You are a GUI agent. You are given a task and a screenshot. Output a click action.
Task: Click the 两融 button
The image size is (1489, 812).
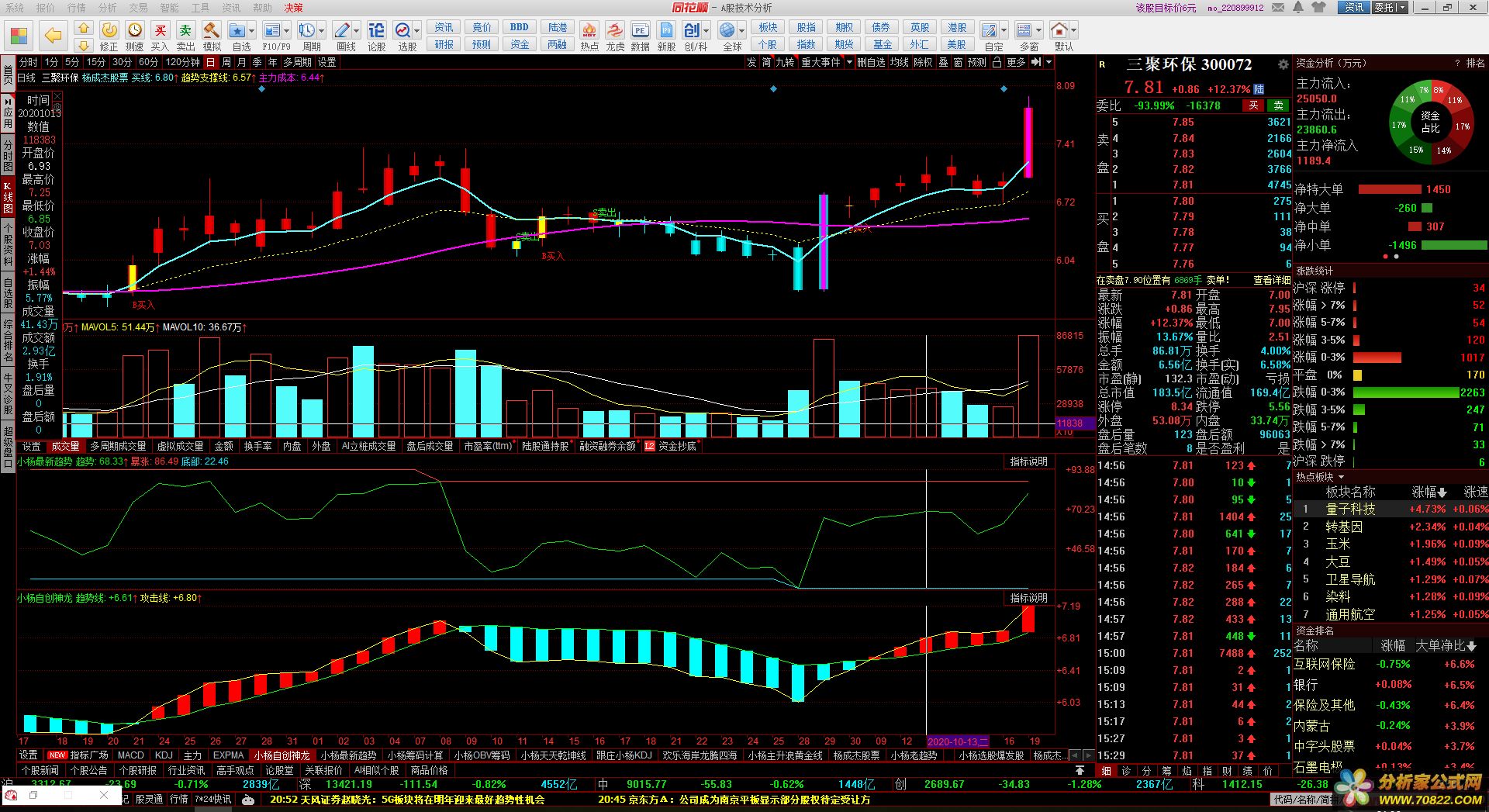click(557, 44)
